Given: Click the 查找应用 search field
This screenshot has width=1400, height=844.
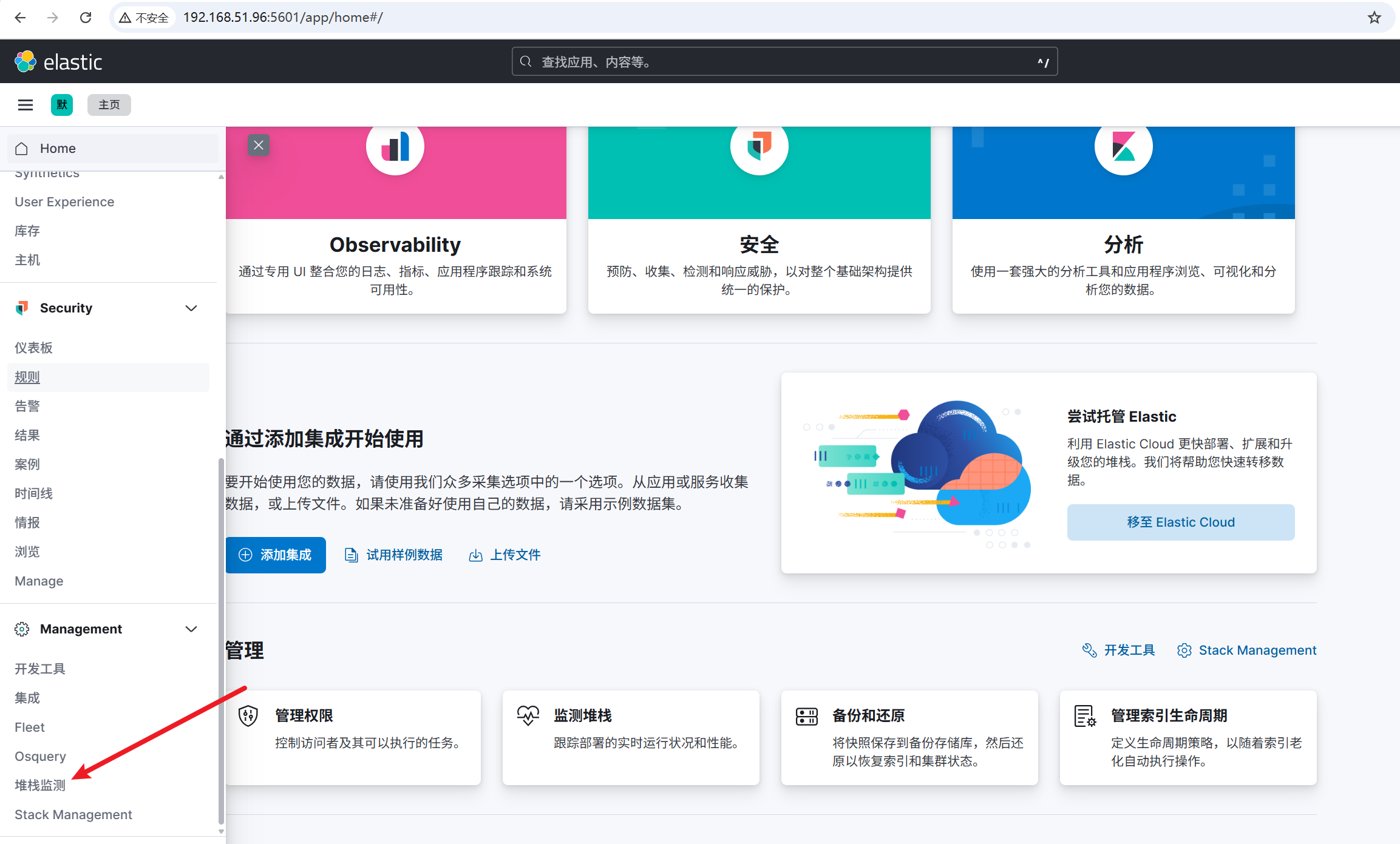Looking at the screenshot, I should [x=783, y=62].
